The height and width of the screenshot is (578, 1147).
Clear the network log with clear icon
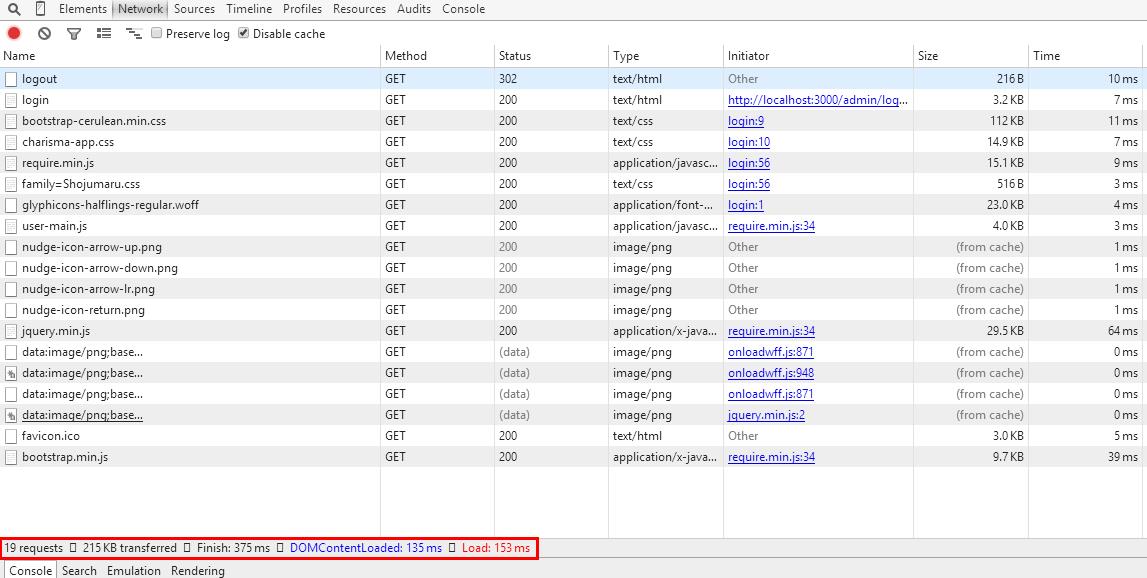pos(44,34)
